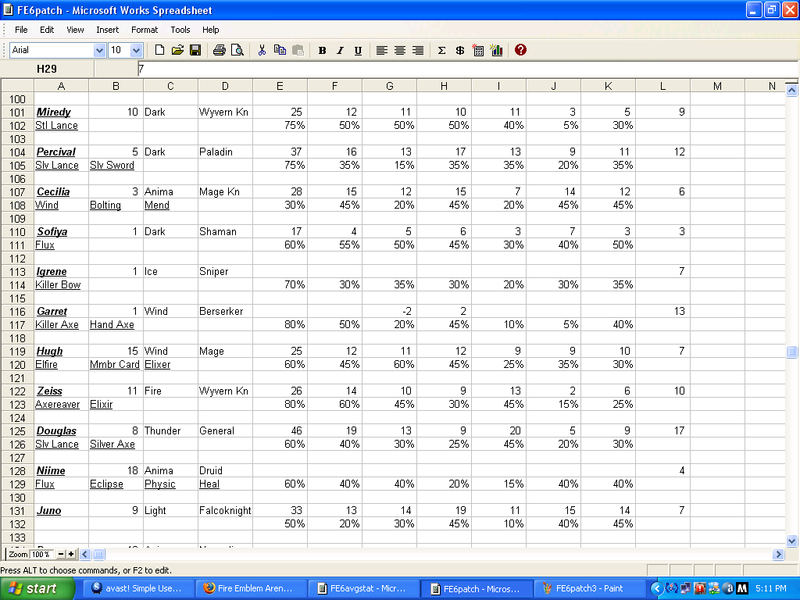Click the Save floppy disk icon
The width and height of the screenshot is (800, 600).
195,50
